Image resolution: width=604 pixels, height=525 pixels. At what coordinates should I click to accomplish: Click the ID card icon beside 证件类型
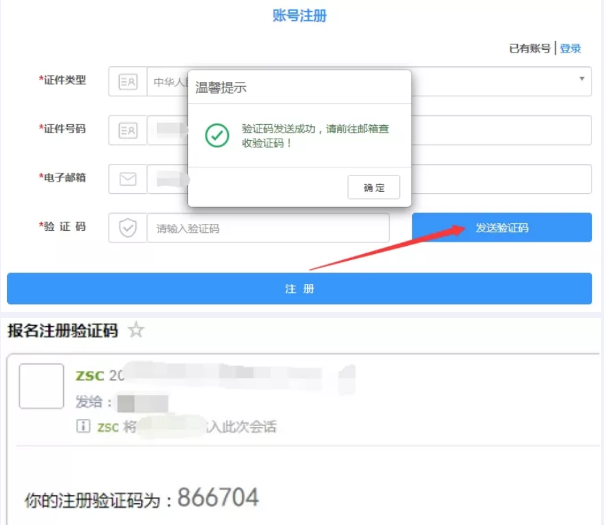tap(127, 81)
